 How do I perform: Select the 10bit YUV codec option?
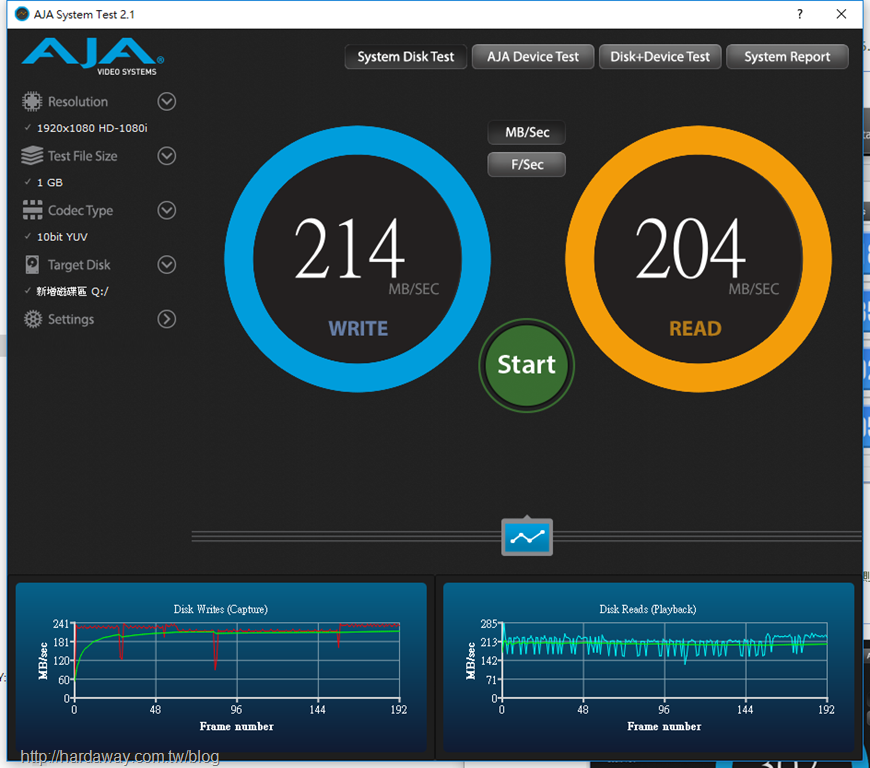(62, 237)
